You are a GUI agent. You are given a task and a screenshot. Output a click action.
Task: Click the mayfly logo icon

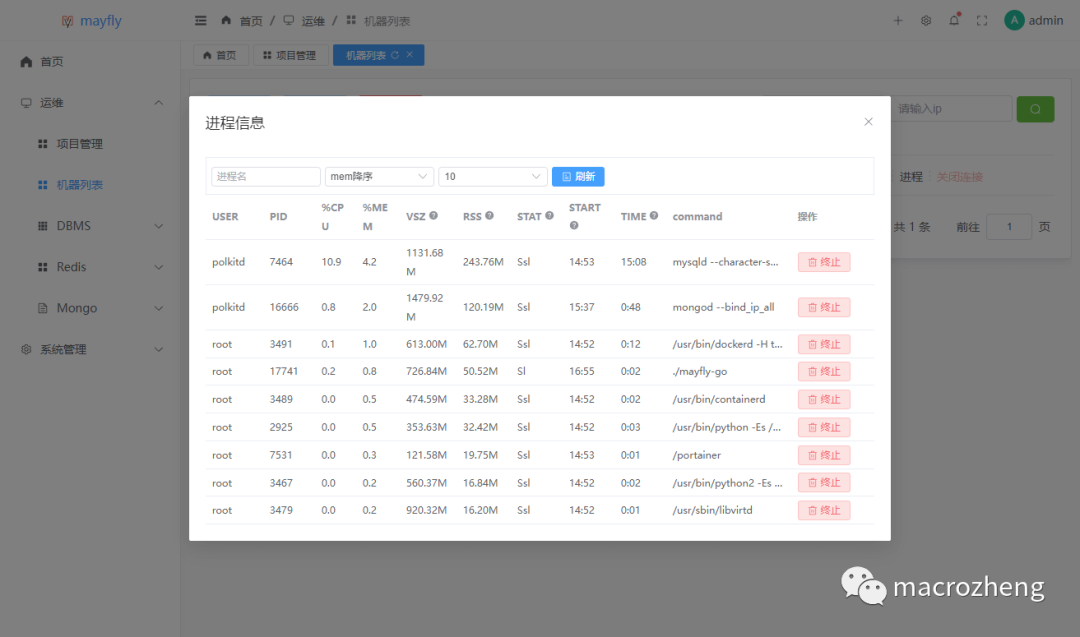coord(67,20)
